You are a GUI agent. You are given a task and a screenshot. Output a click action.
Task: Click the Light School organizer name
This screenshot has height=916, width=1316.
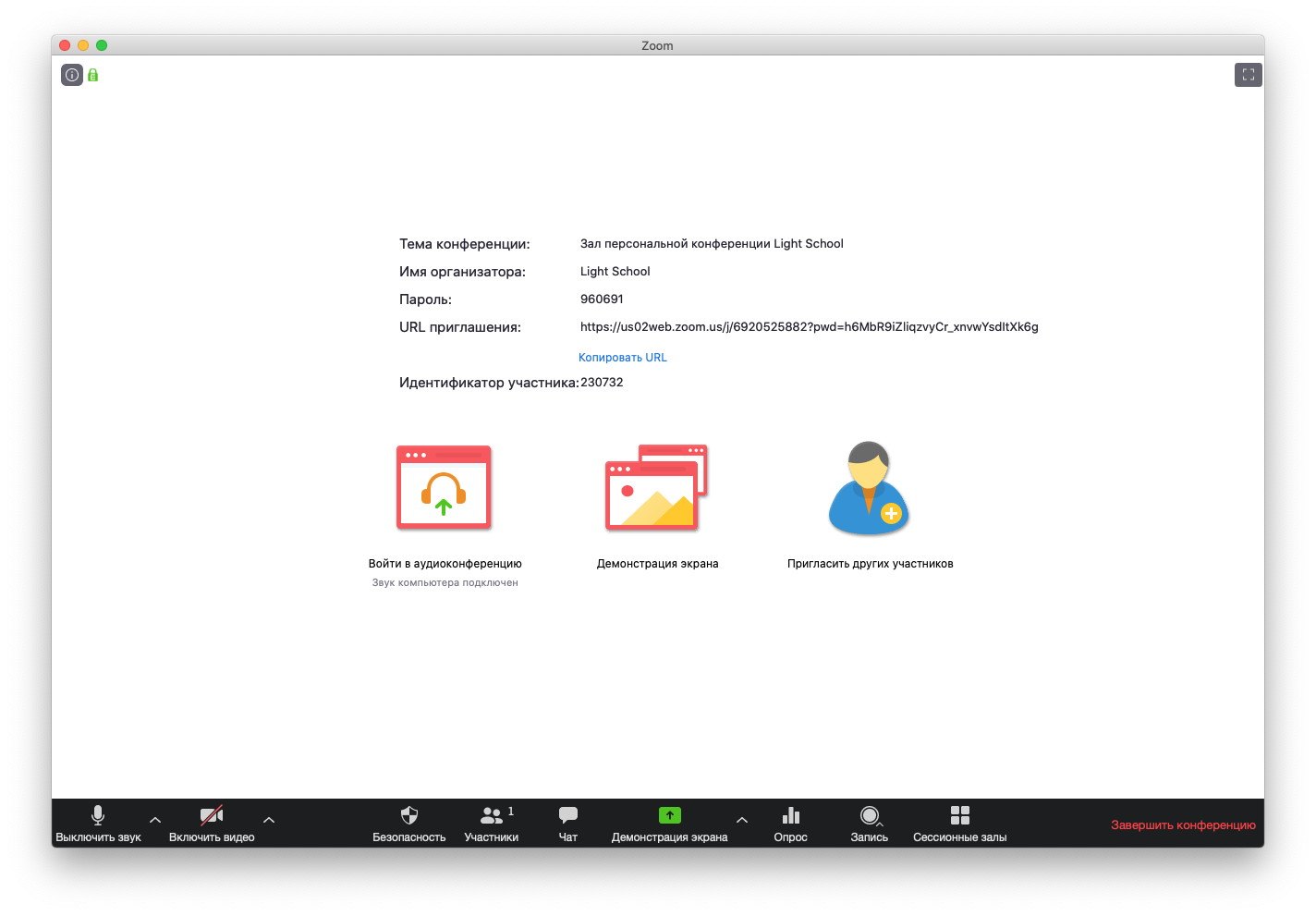pos(615,272)
